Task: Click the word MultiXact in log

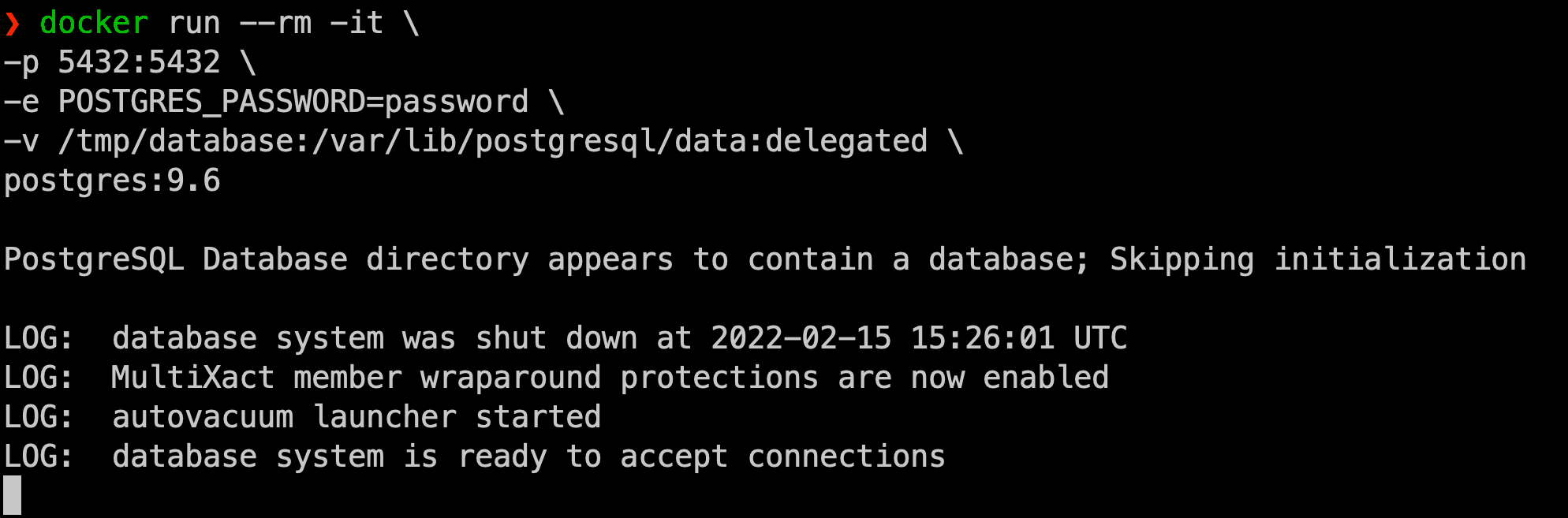Action: pyautogui.click(x=192, y=378)
